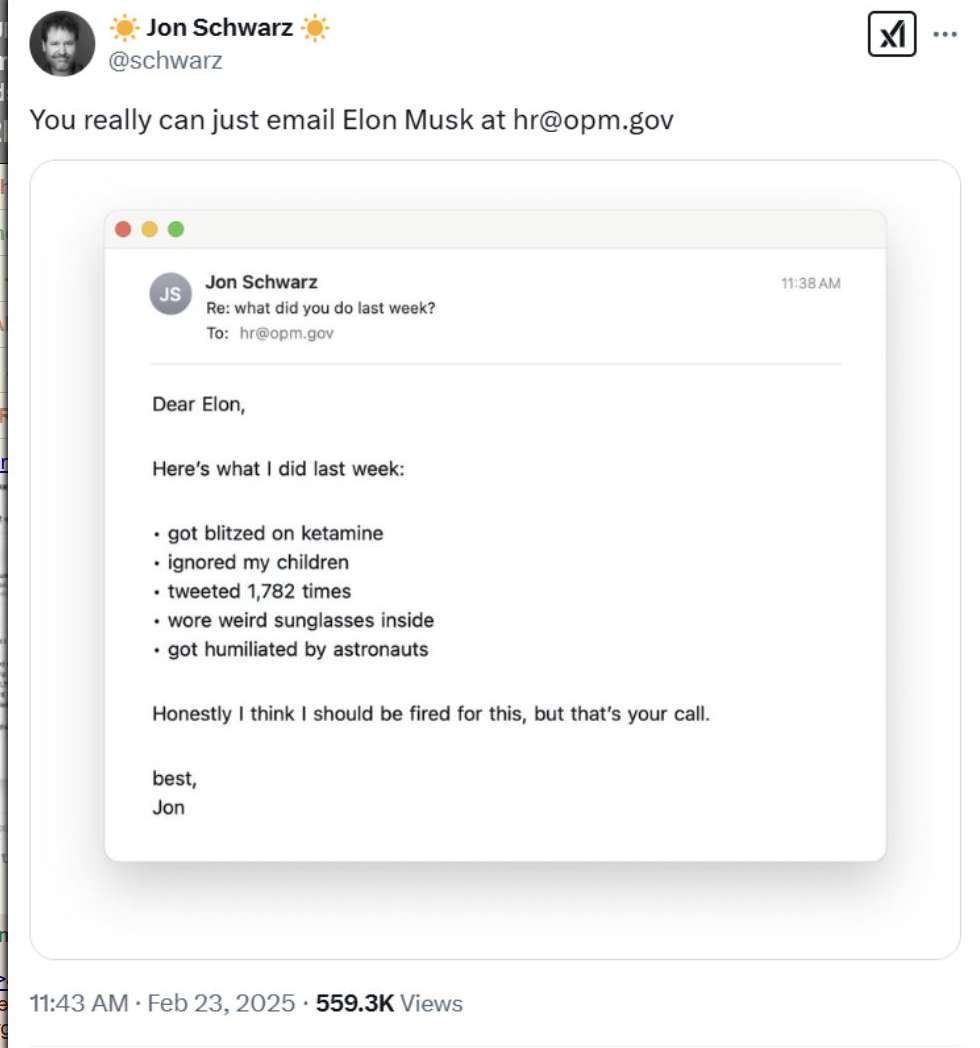The width and height of the screenshot is (980, 1048).
Task: Click the sun emoji after the display name
Action: [314, 28]
